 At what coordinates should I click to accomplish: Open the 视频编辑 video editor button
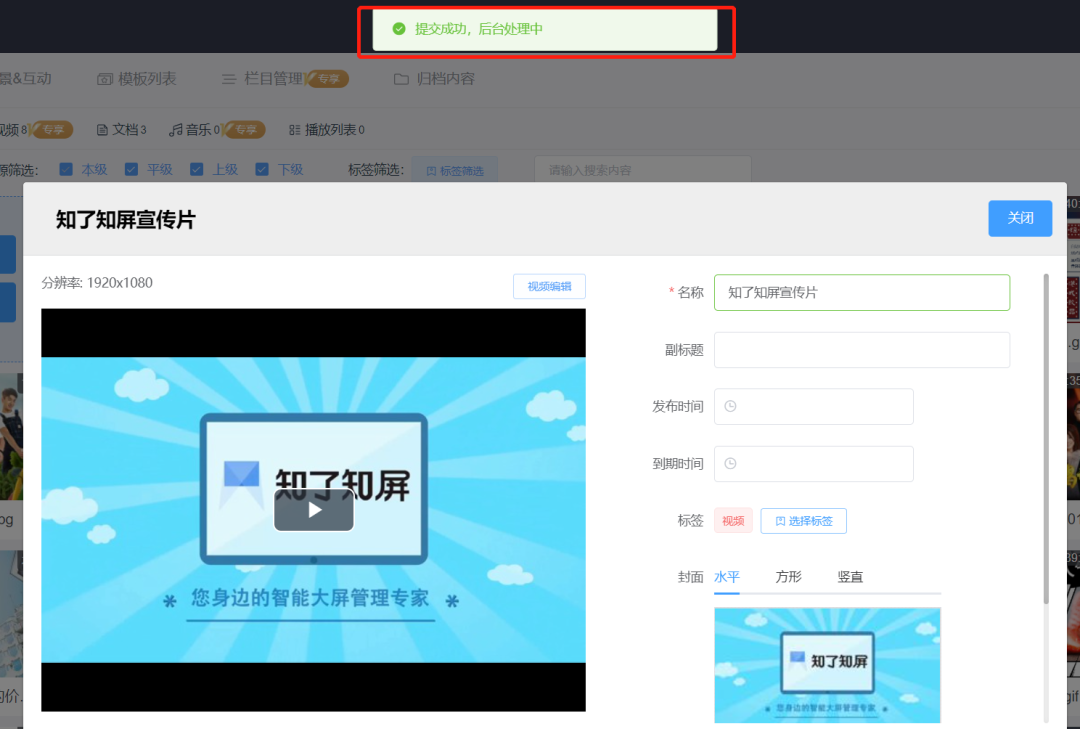549,287
